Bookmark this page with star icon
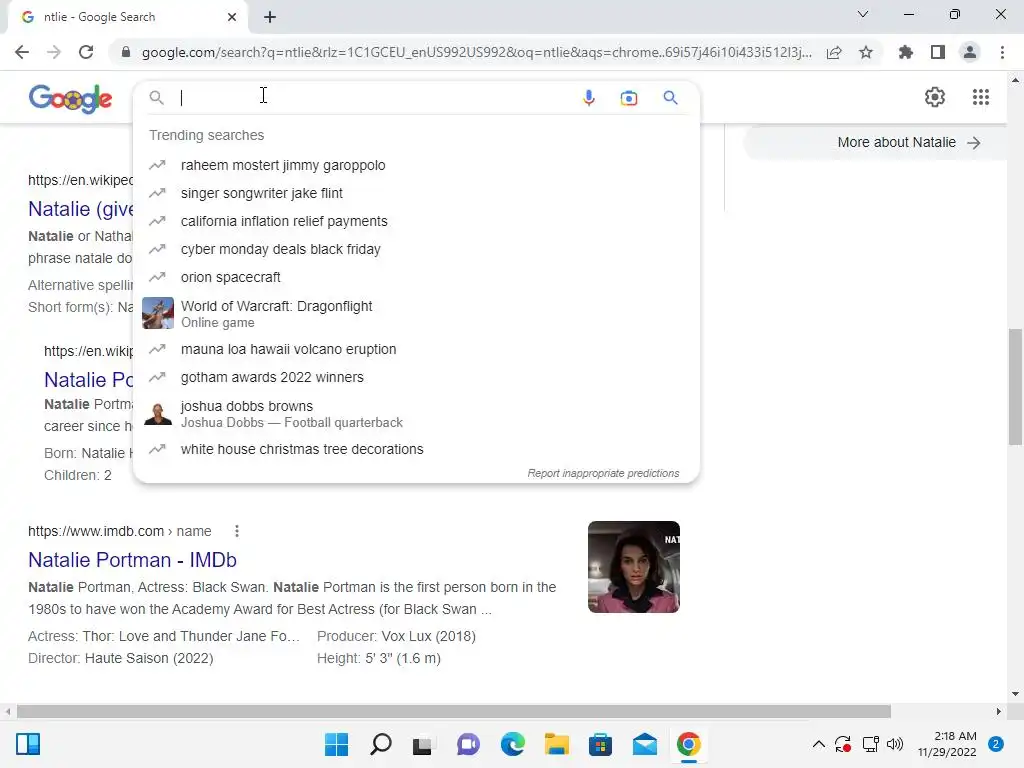 866,52
